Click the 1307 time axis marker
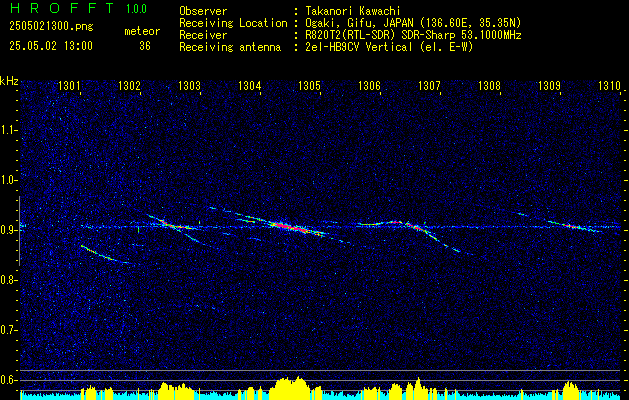The width and height of the screenshot is (629, 400). point(429,85)
